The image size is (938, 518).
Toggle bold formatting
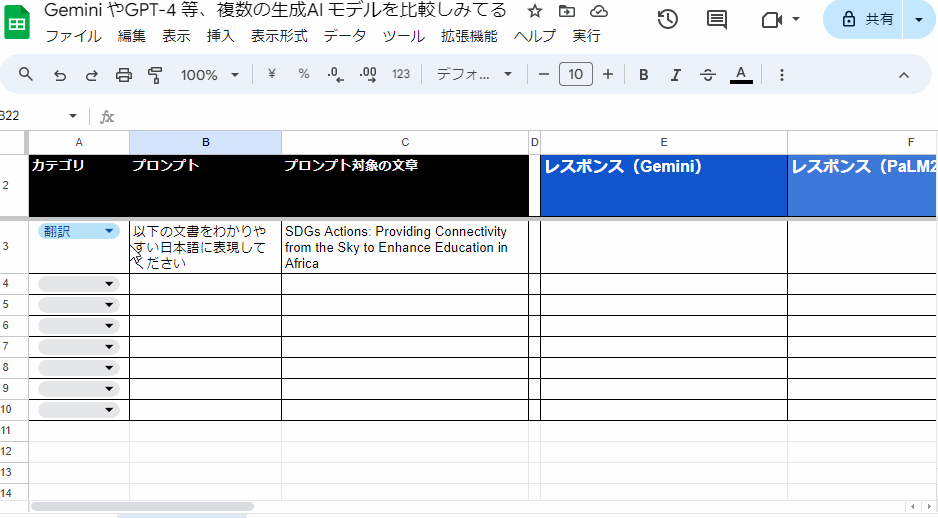click(644, 75)
